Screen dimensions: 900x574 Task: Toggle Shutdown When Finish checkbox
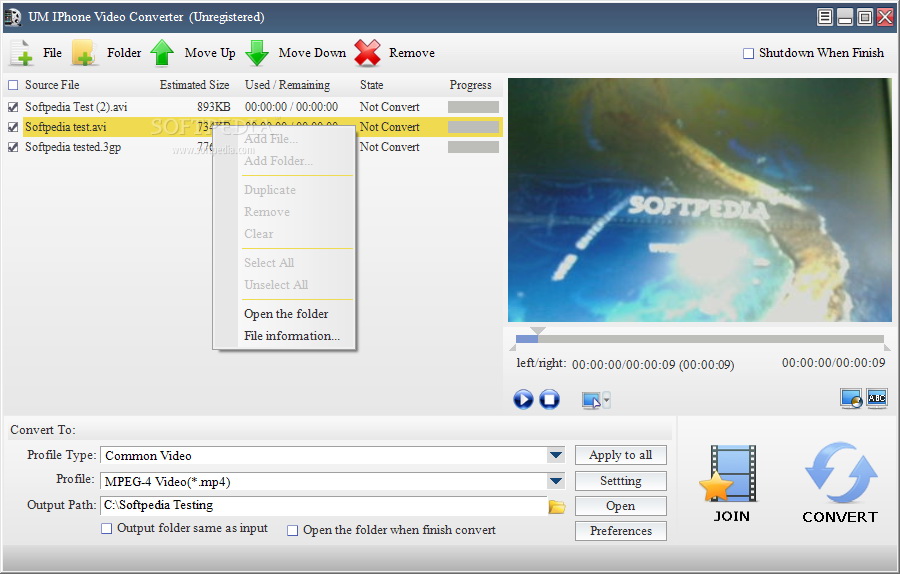(748, 53)
